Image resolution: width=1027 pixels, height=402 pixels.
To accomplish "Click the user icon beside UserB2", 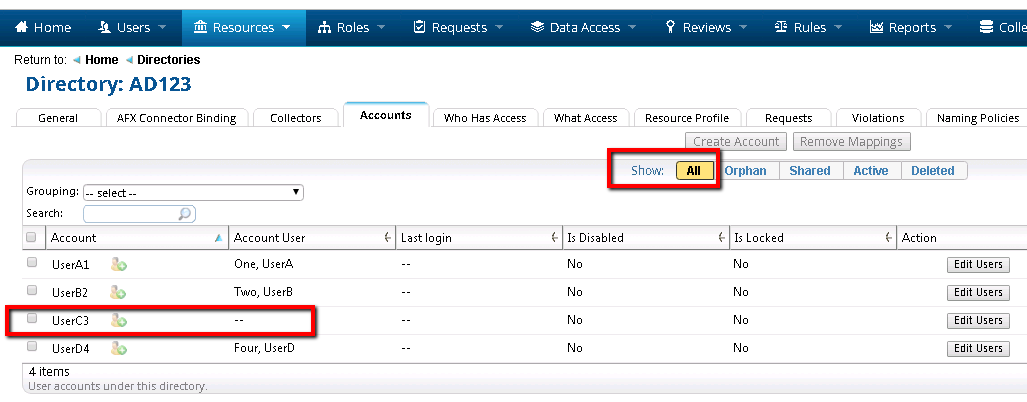I will 118,293.
